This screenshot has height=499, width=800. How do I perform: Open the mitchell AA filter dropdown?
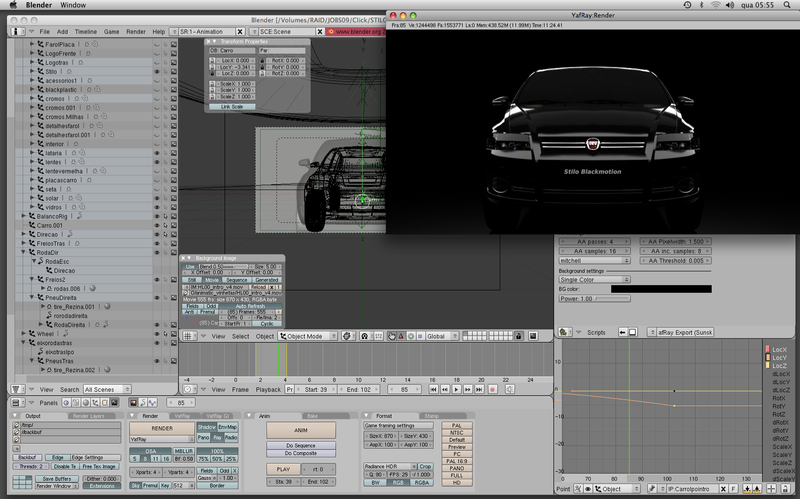click(595, 261)
